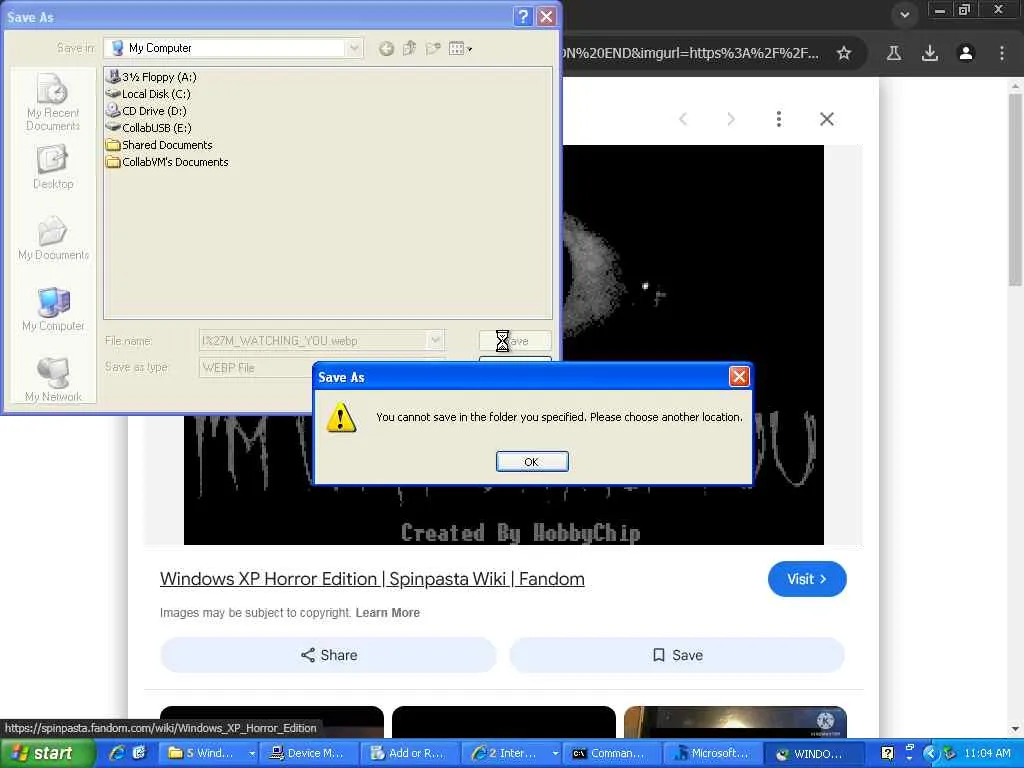Open Chrome Labs flask icon

coord(893,53)
